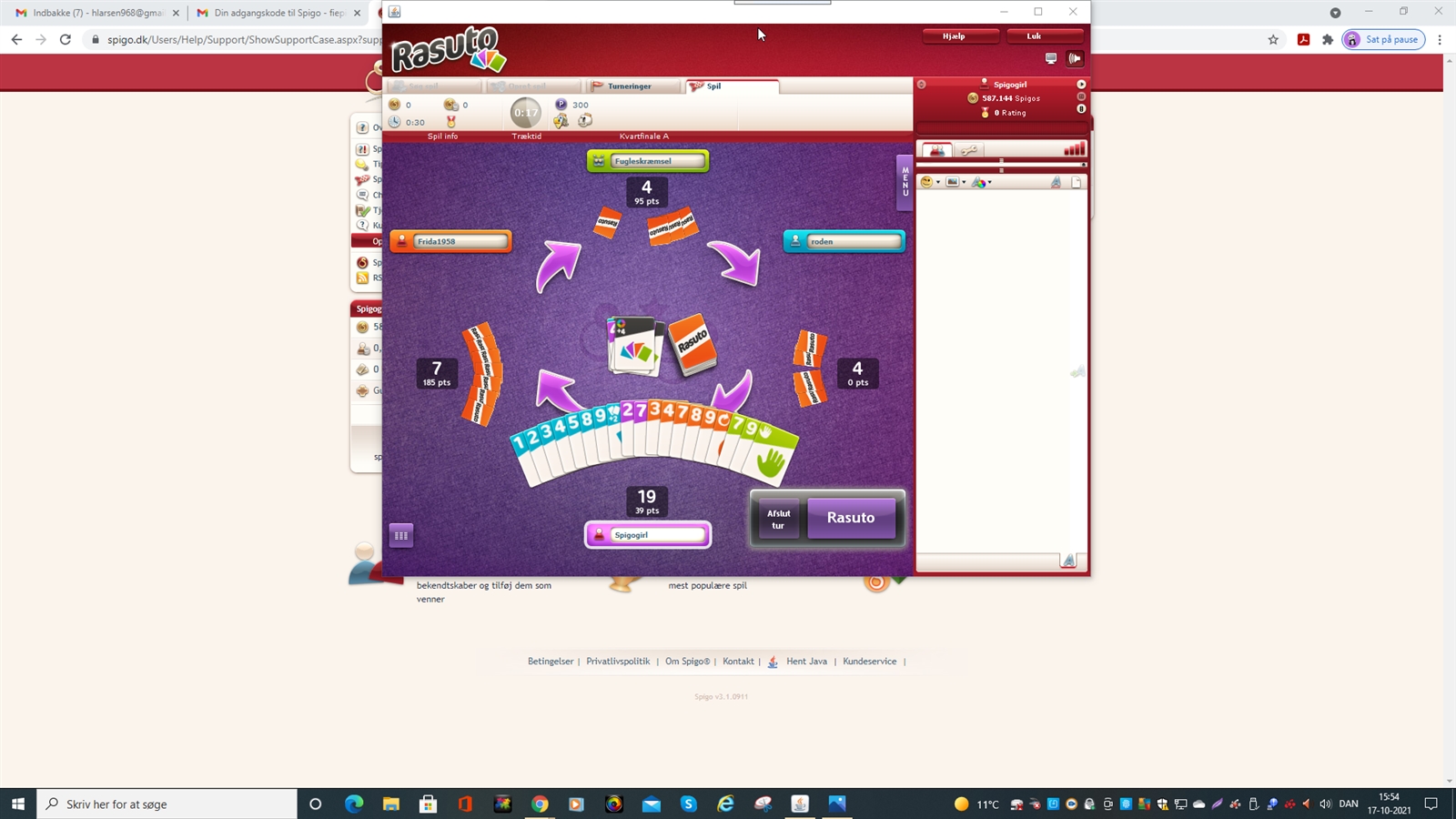Click the card sorting grid icon
This screenshot has height=819, width=1456.
pyautogui.click(x=400, y=535)
